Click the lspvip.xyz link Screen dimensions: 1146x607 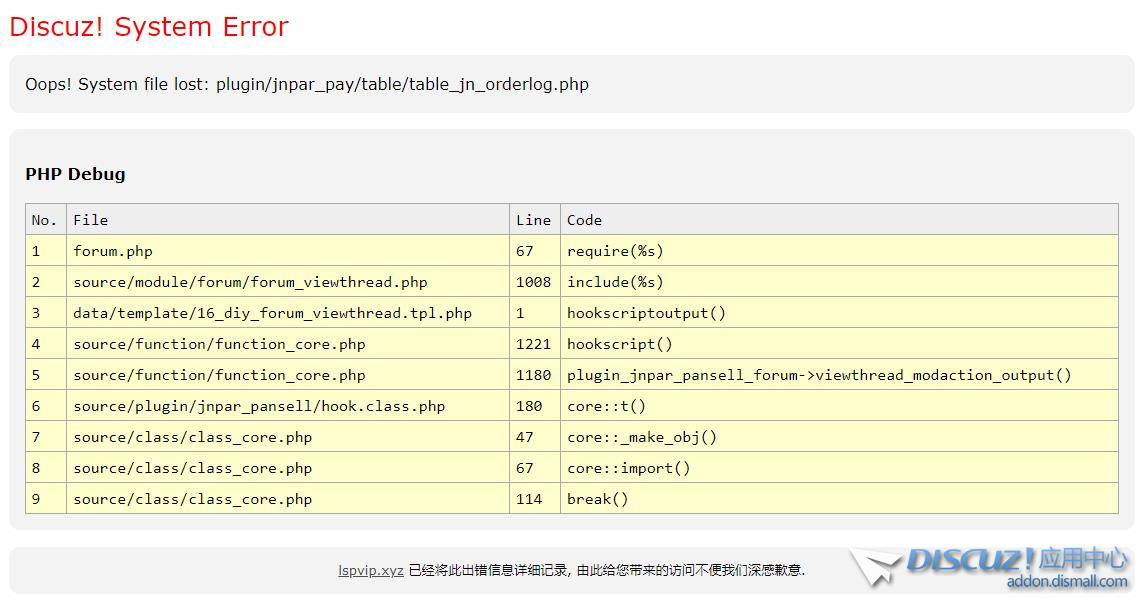click(x=370, y=570)
